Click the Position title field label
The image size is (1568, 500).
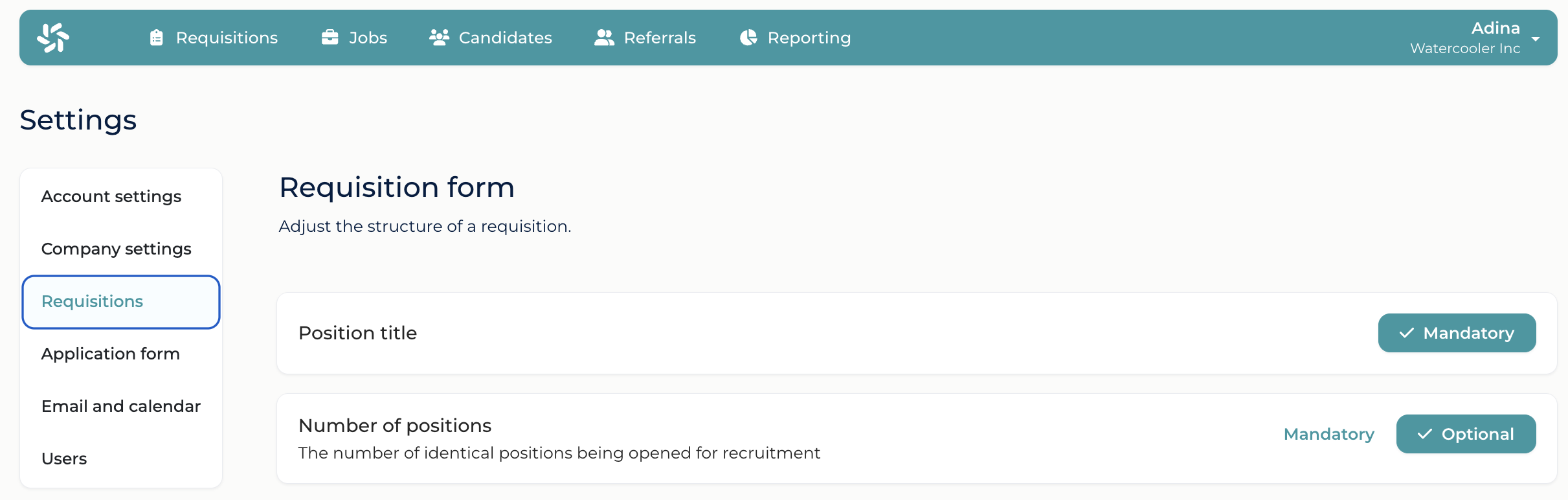357,333
